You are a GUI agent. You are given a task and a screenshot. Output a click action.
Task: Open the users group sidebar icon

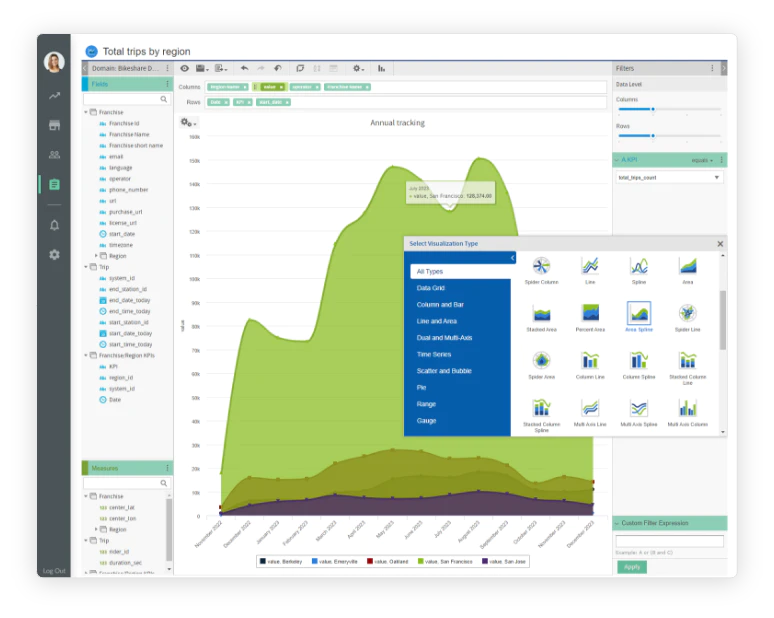pyautogui.click(x=54, y=155)
